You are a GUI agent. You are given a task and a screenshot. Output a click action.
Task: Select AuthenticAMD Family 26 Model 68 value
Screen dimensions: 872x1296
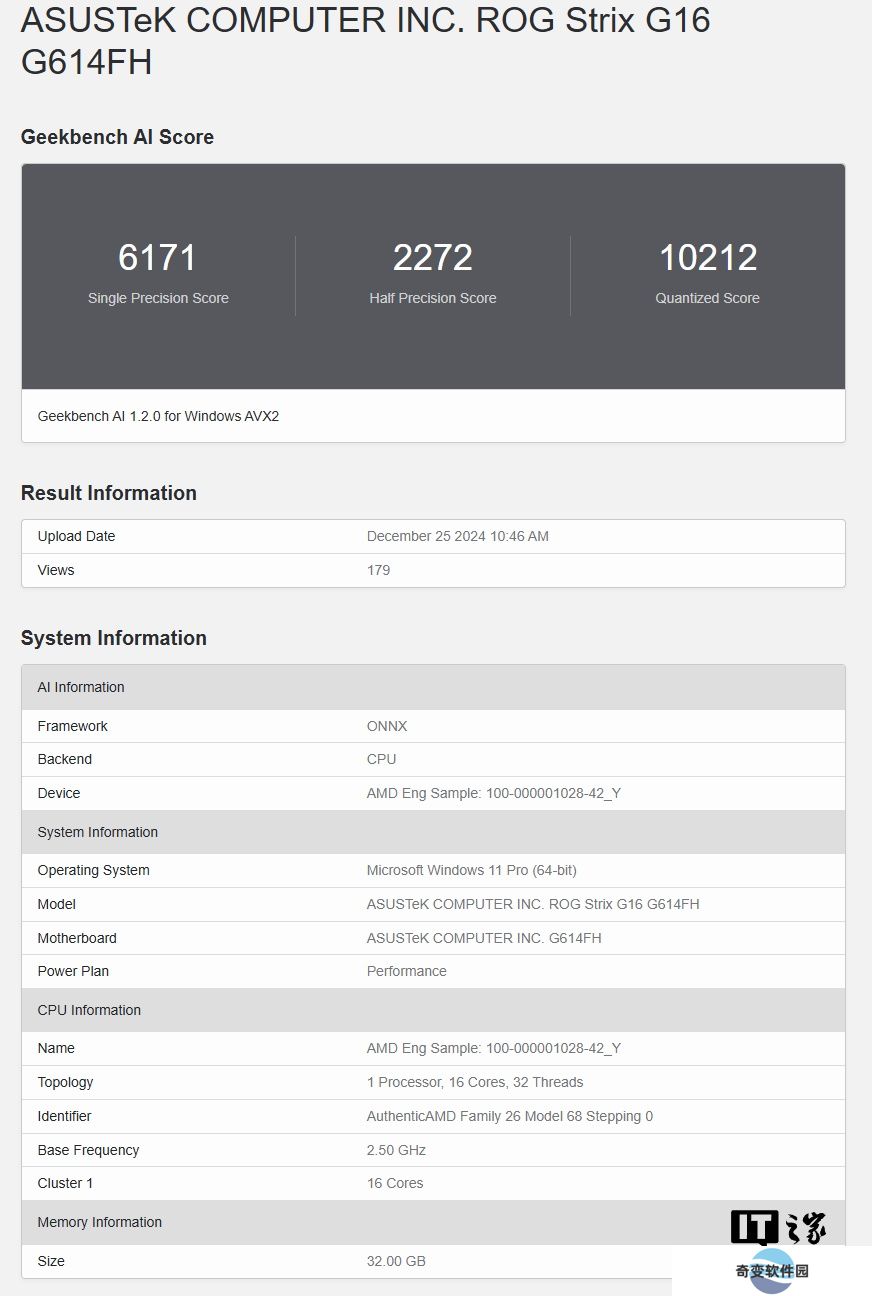[510, 1116]
